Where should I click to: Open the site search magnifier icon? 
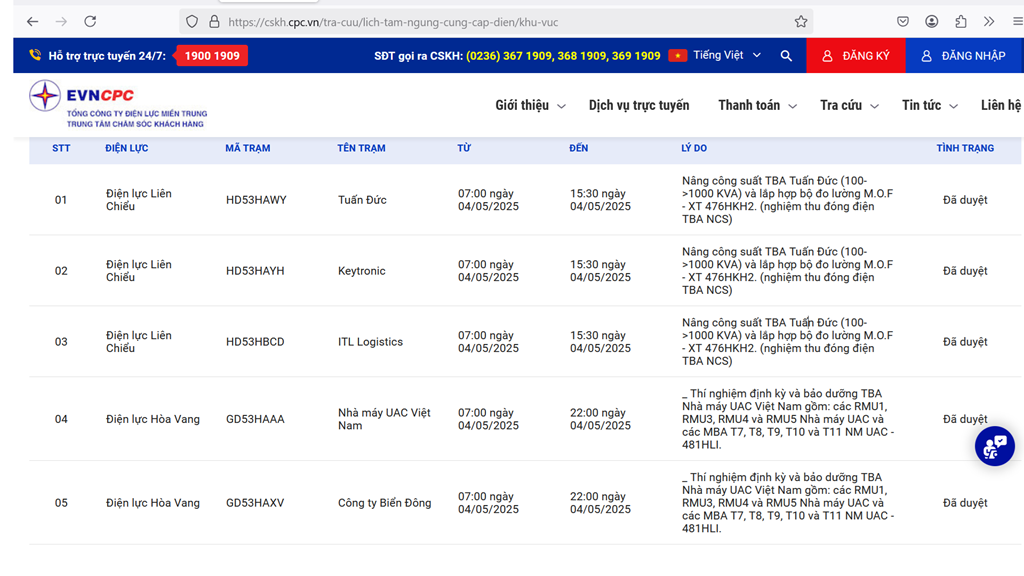786,56
